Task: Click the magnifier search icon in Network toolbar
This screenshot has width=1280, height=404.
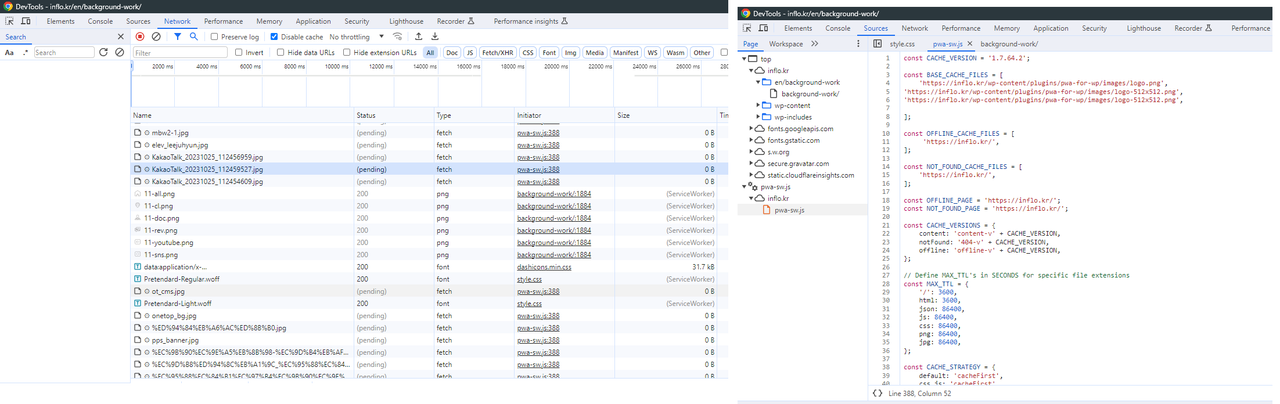Action: [194, 37]
